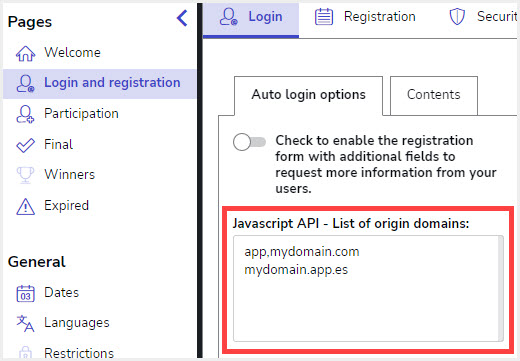Select Login and registration page
Screen dimensions: 520x361
pos(100,83)
